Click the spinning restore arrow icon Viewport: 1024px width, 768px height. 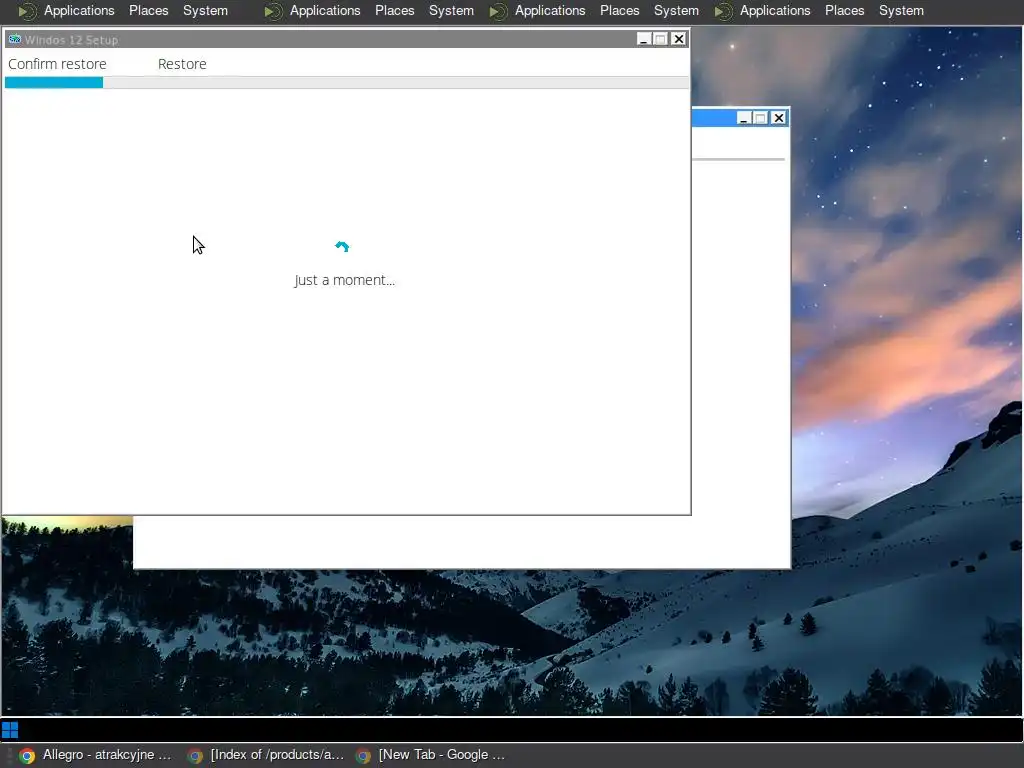342,246
